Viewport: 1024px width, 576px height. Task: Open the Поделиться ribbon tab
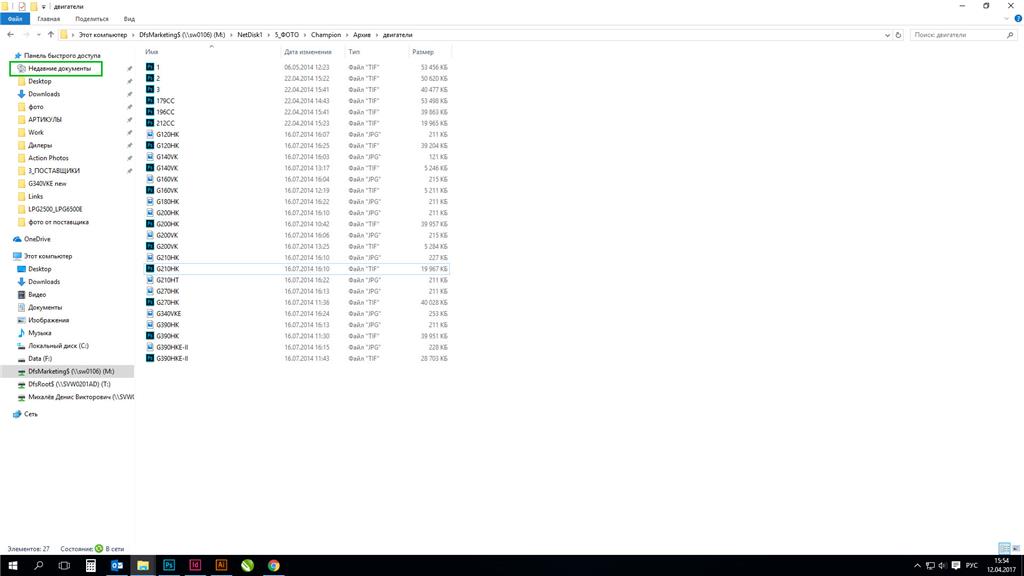[x=91, y=19]
